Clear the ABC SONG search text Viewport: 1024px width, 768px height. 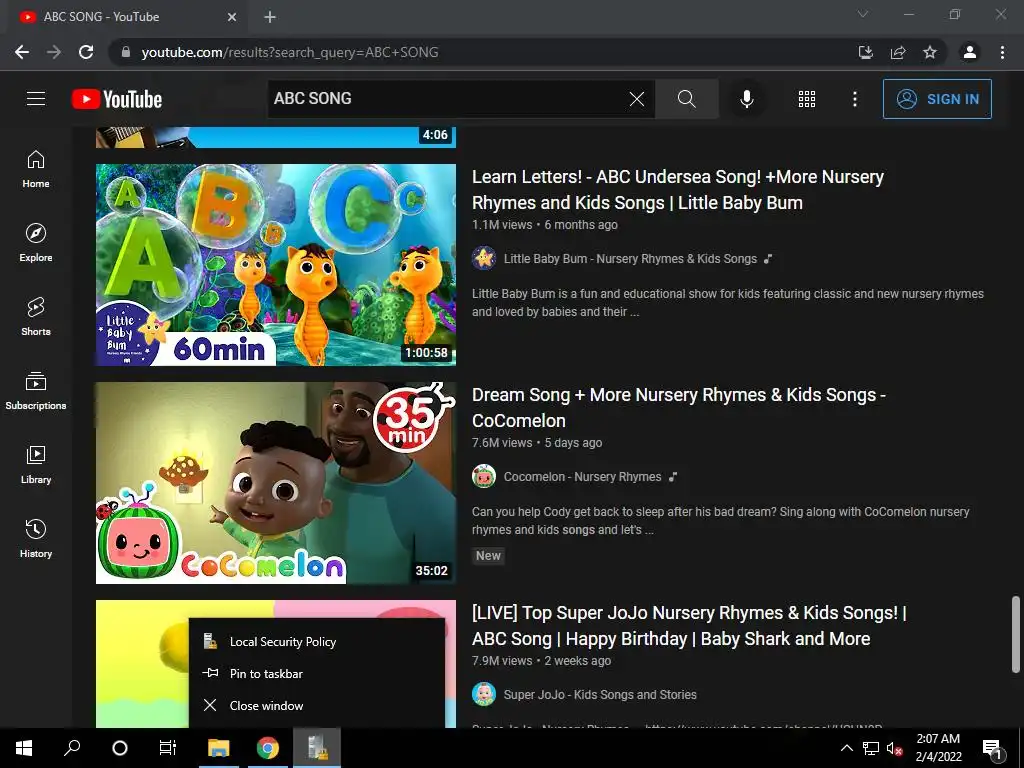pos(637,99)
